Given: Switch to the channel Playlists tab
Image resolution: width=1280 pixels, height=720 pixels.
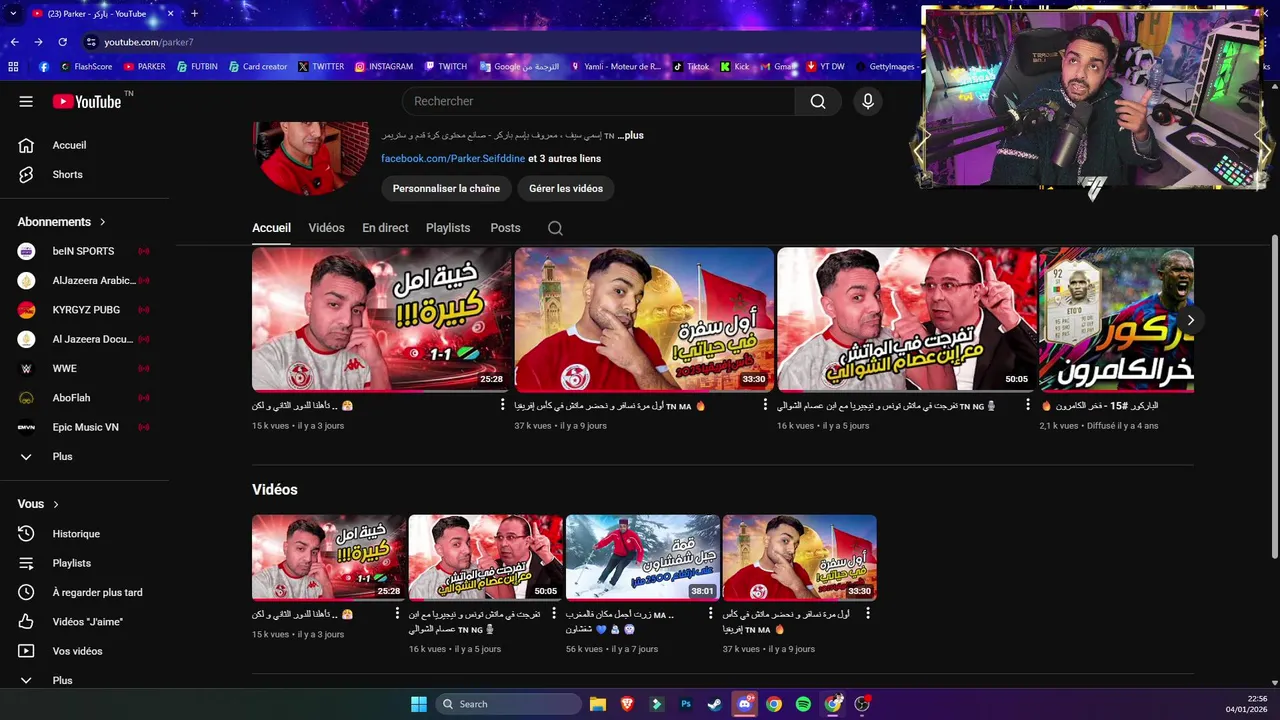Looking at the screenshot, I should [x=448, y=228].
